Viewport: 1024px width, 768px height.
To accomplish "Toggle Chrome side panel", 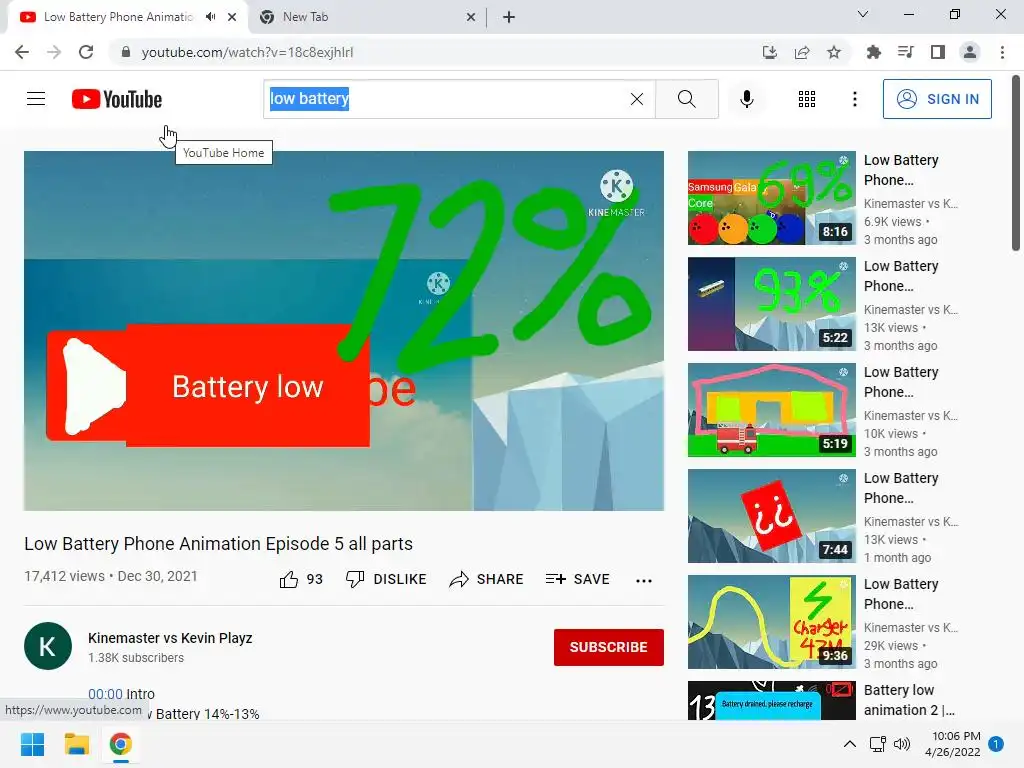I will pos(938,52).
